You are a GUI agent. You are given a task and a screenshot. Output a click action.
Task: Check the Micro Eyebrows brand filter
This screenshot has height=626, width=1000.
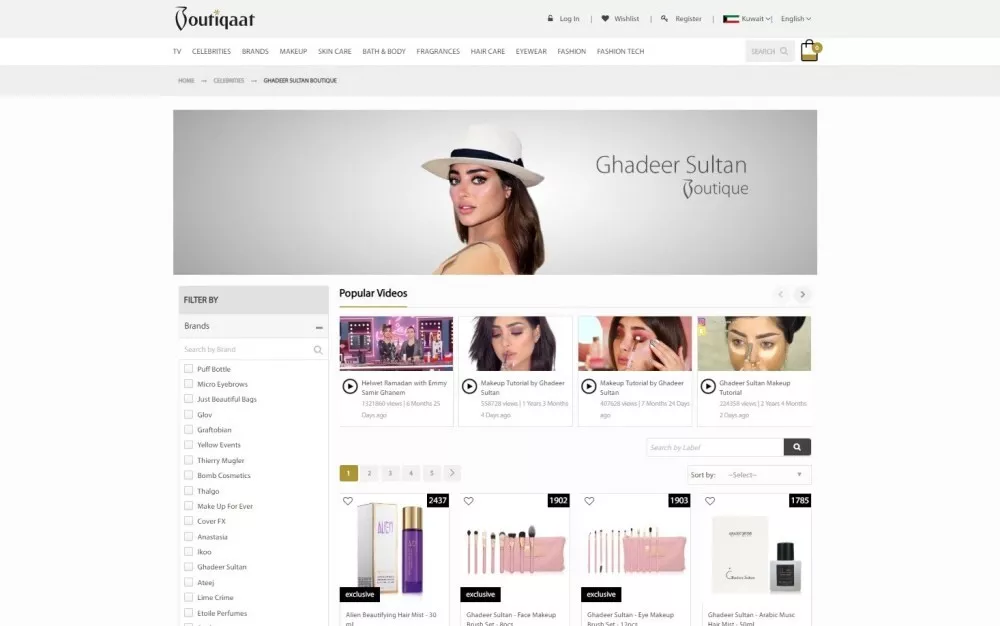coord(188,384)
